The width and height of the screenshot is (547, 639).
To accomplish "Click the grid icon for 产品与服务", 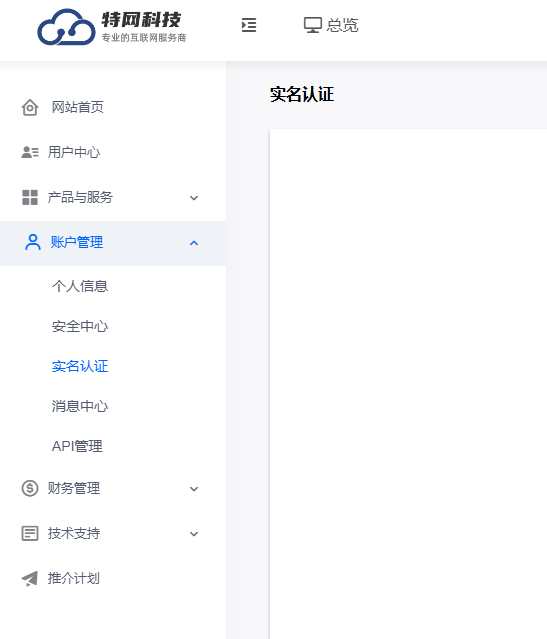I will [30, 197].
